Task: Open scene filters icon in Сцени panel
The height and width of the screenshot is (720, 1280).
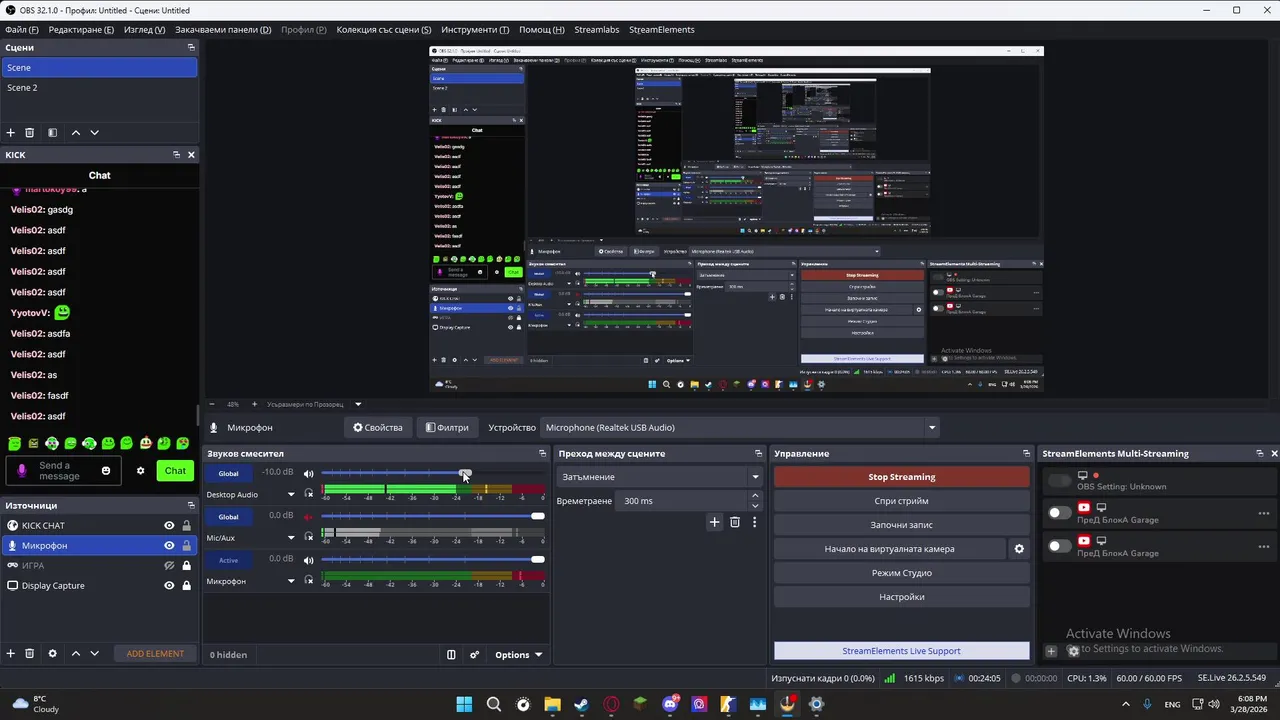Action: point(52,133)
